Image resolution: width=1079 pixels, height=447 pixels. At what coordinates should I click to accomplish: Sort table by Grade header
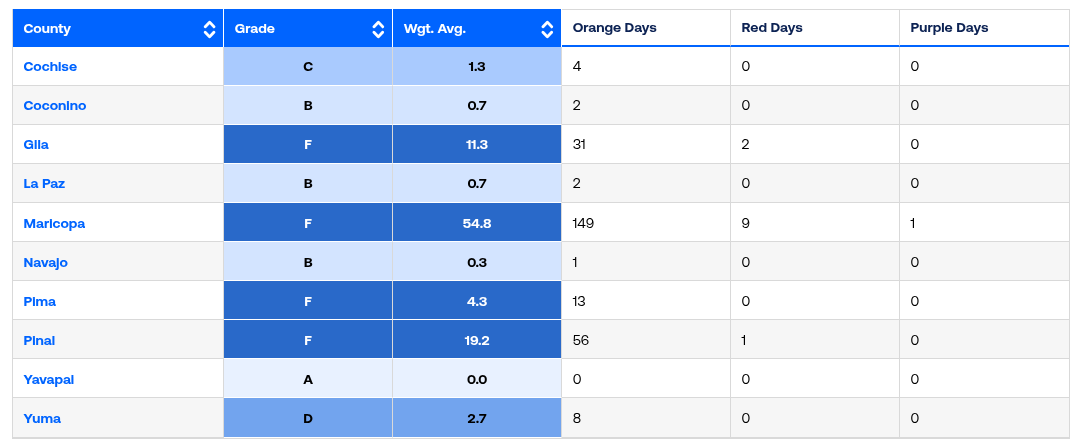coord(255,29)
